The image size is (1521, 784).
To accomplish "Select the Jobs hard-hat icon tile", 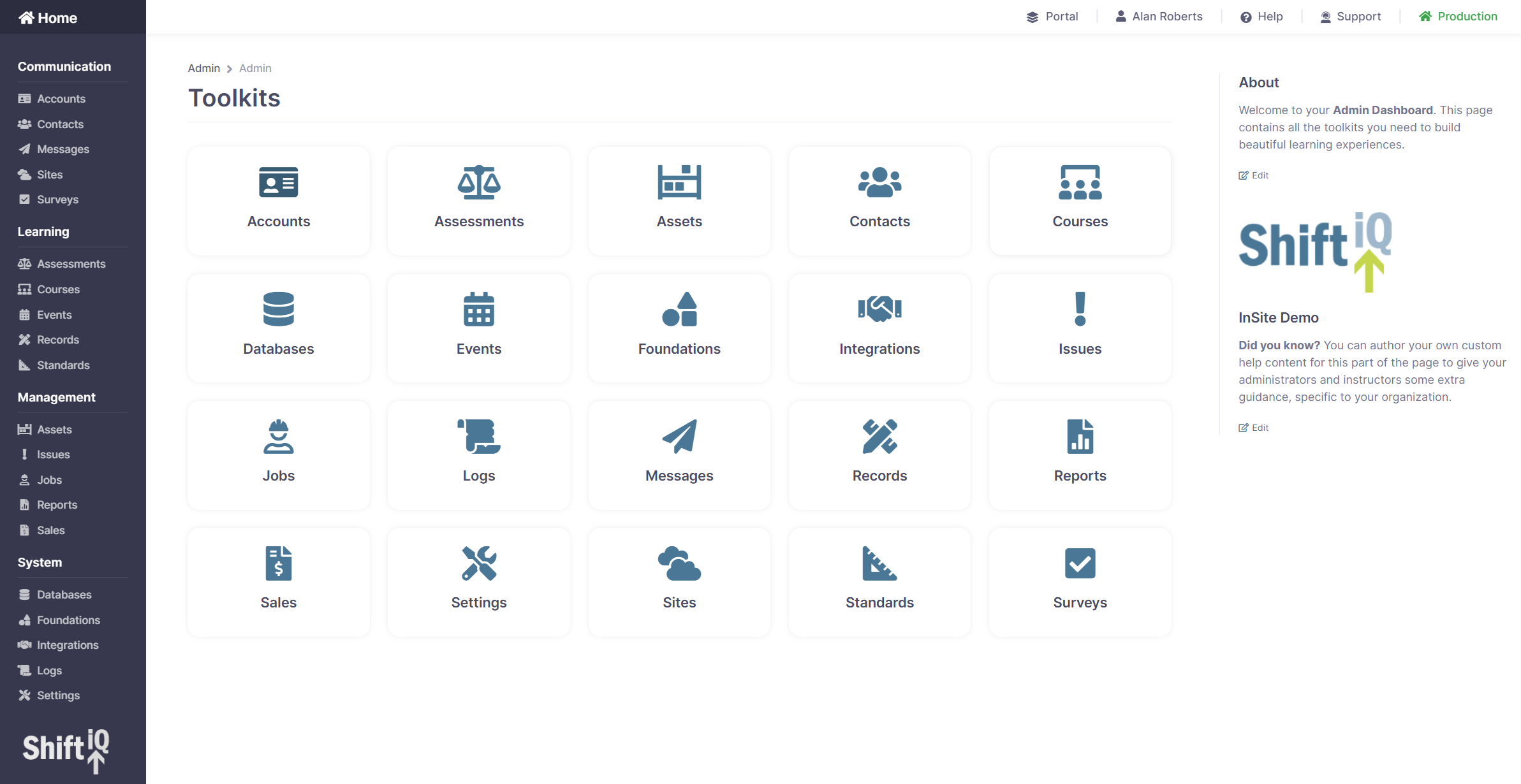I will 278,438.
